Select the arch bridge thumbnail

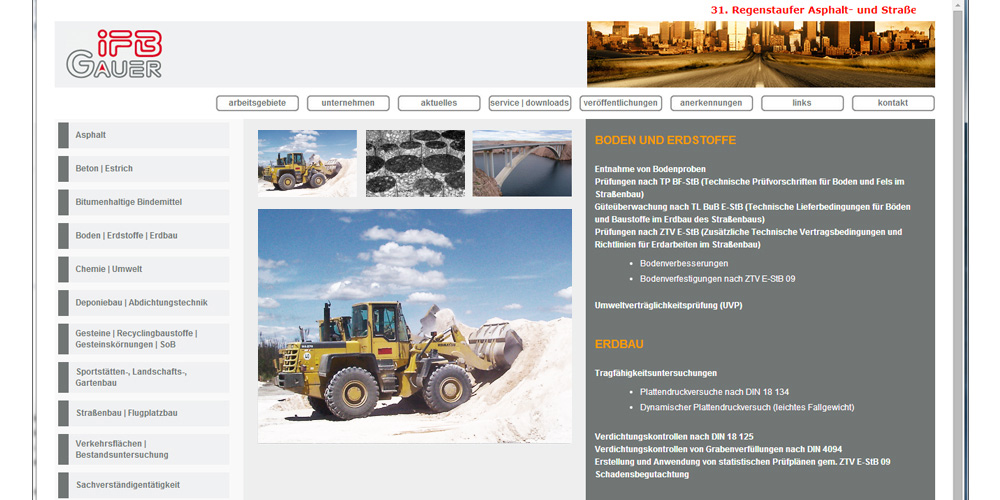coord(522,162)
